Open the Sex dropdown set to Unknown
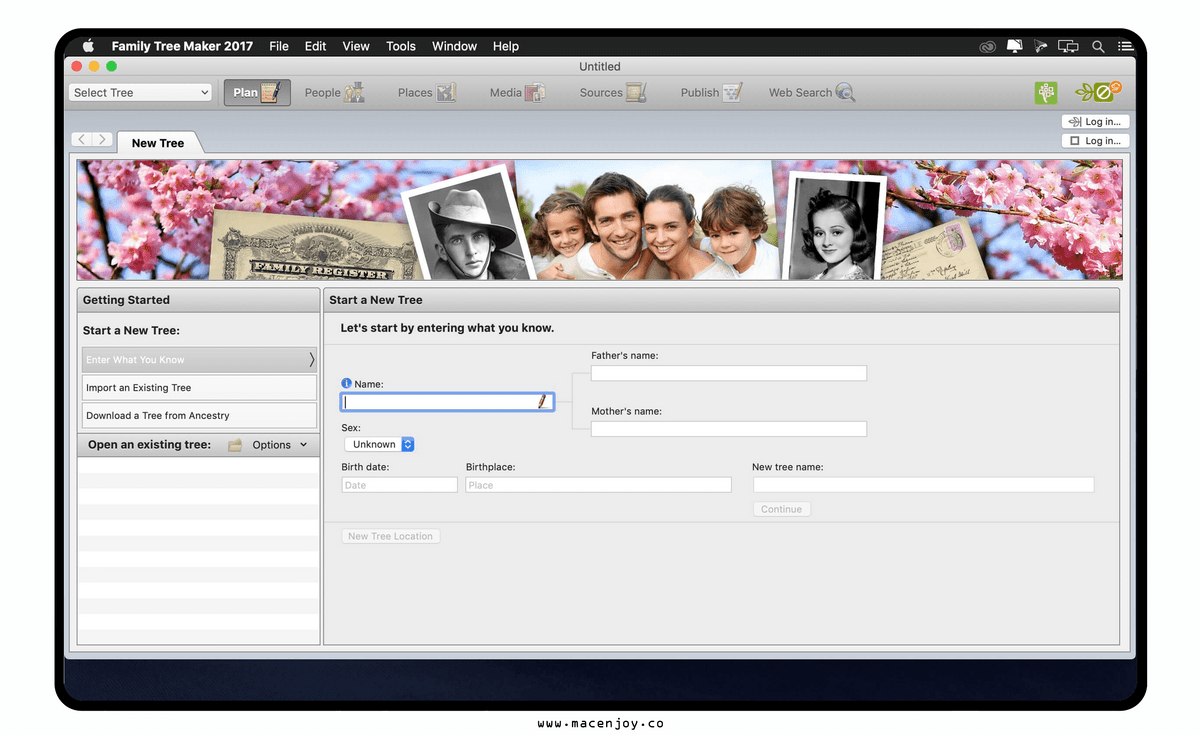Image resolution: width=1200 pixels, height=735 pixels. click(379, 444)
